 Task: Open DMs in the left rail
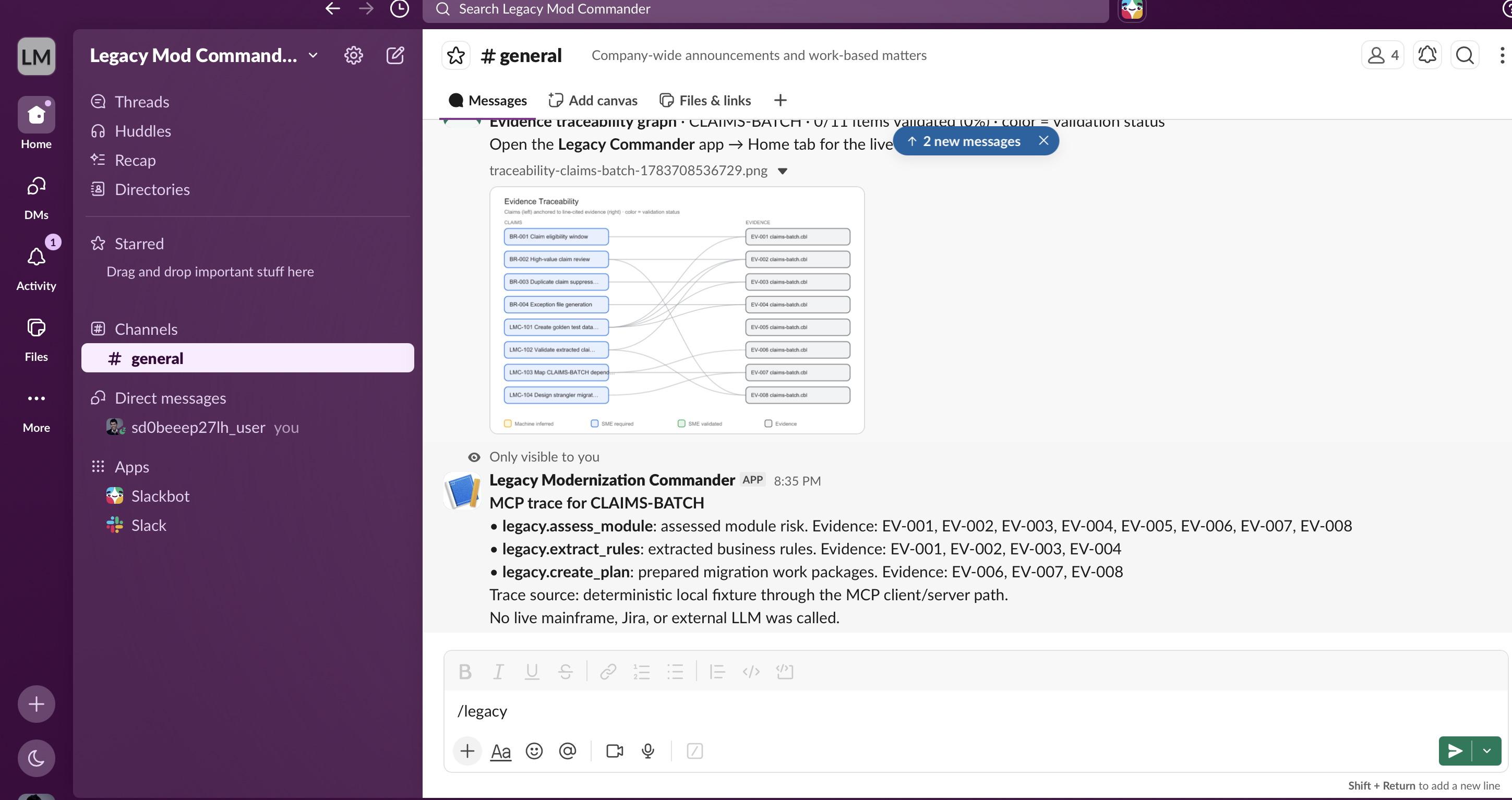pyautogui.click(x=37, y=197)
